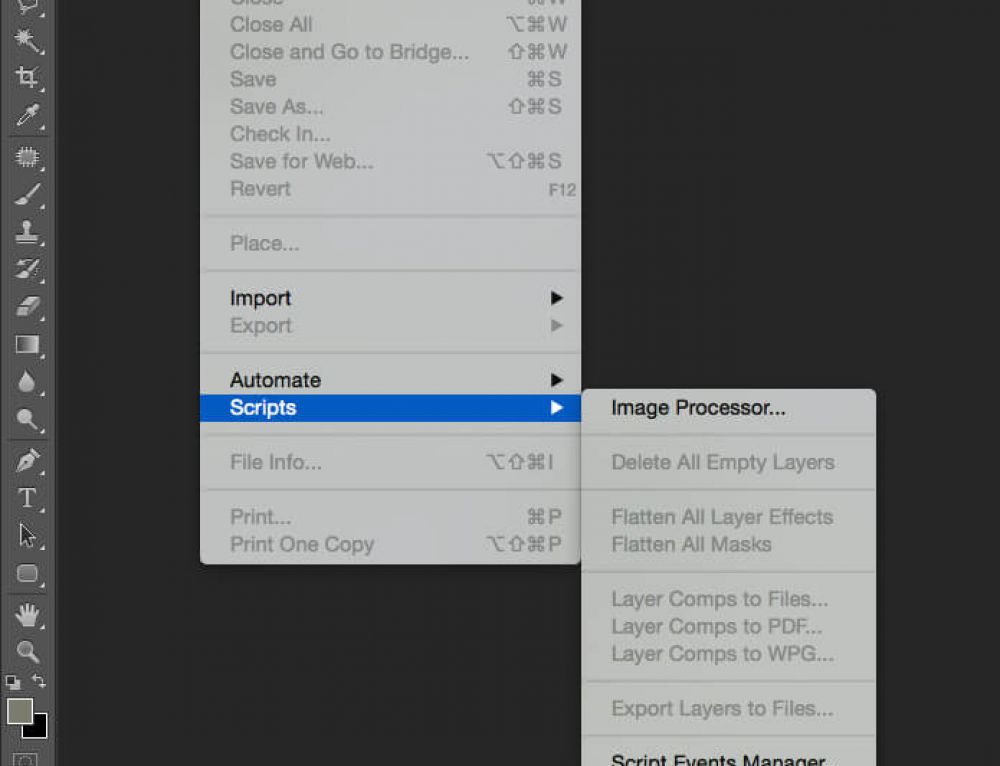Open Image Processor from Scripts submenu
Viewport: 1000px width, 766px height.
pyautogui.click(x=698, y=408)
